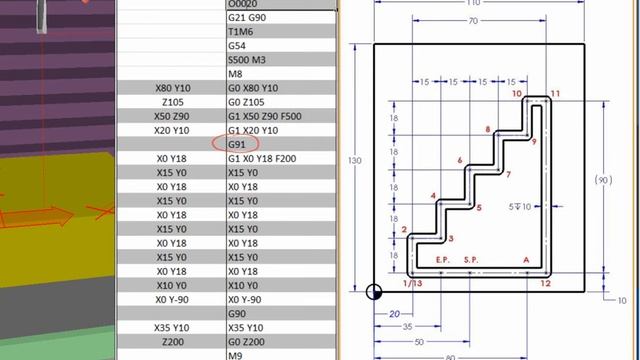Screen dimensions: 640x360
Task: Click point label 12 on the drawing
Action: click(546, 283)
